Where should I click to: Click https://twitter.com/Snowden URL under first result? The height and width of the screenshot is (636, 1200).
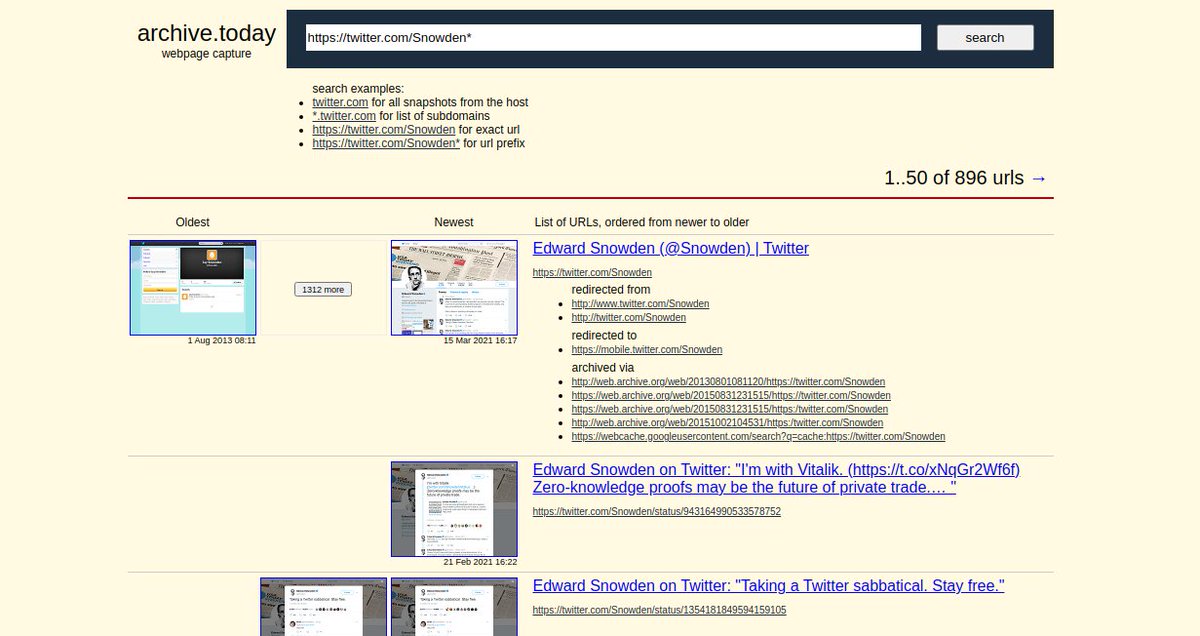[592, 273]
